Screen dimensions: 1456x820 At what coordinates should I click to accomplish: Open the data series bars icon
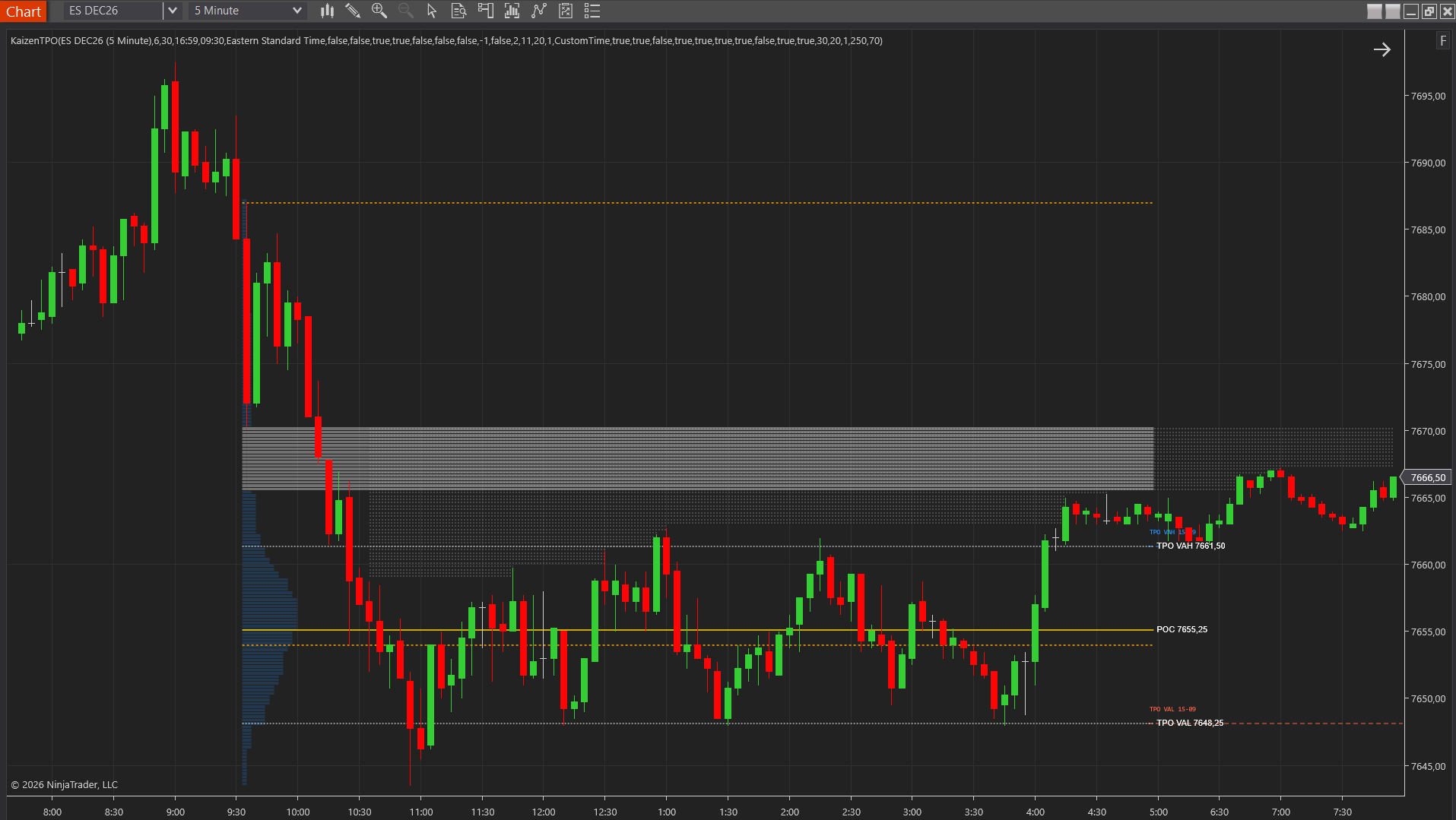pos(512,11)
